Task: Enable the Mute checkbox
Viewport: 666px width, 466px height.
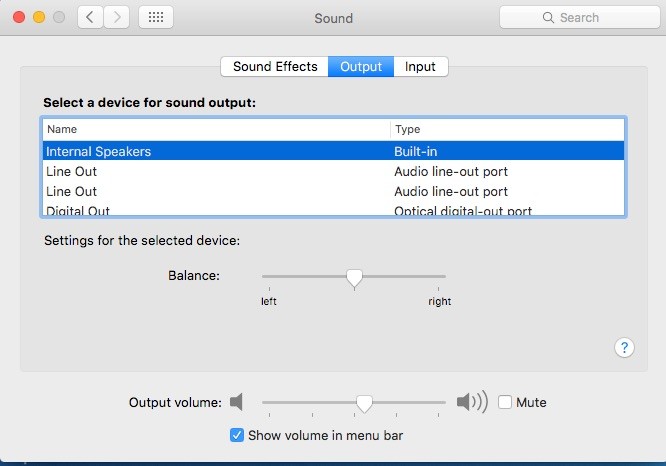Action: pos(505,402)
